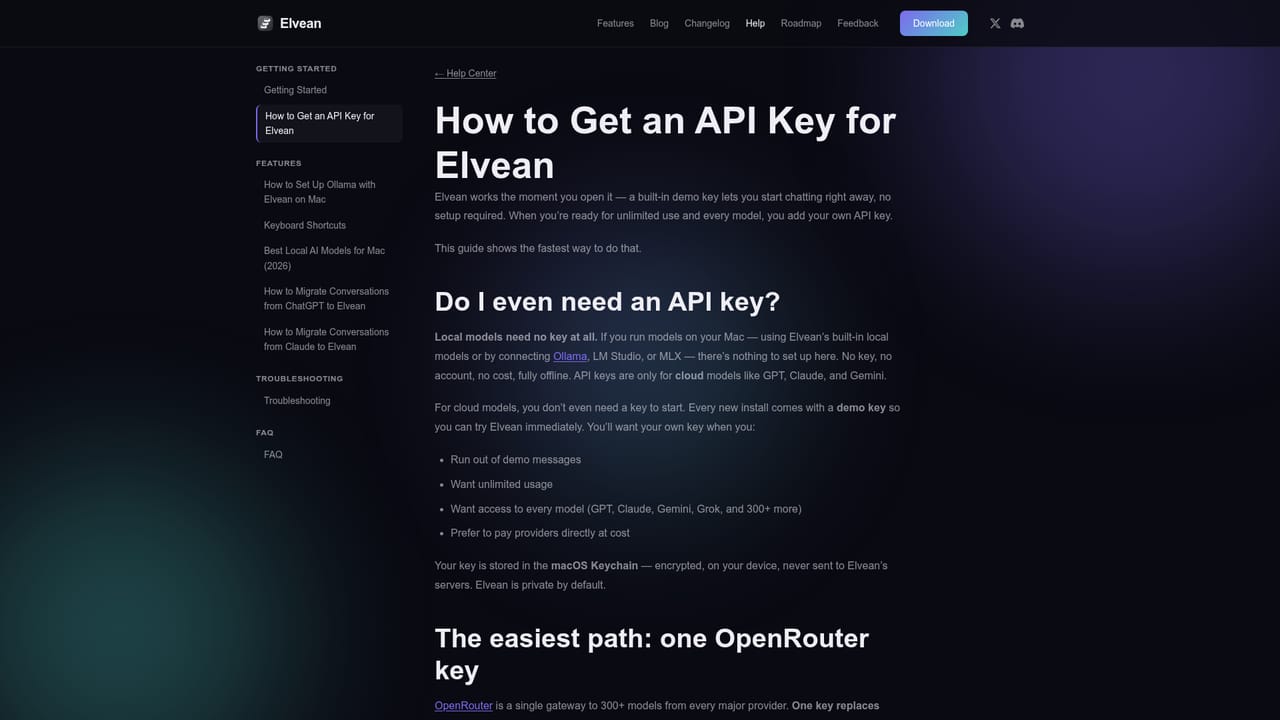Open the Features nav item
The height and width of the screenshot is (720, 1280).
click(x=615, y=23)
